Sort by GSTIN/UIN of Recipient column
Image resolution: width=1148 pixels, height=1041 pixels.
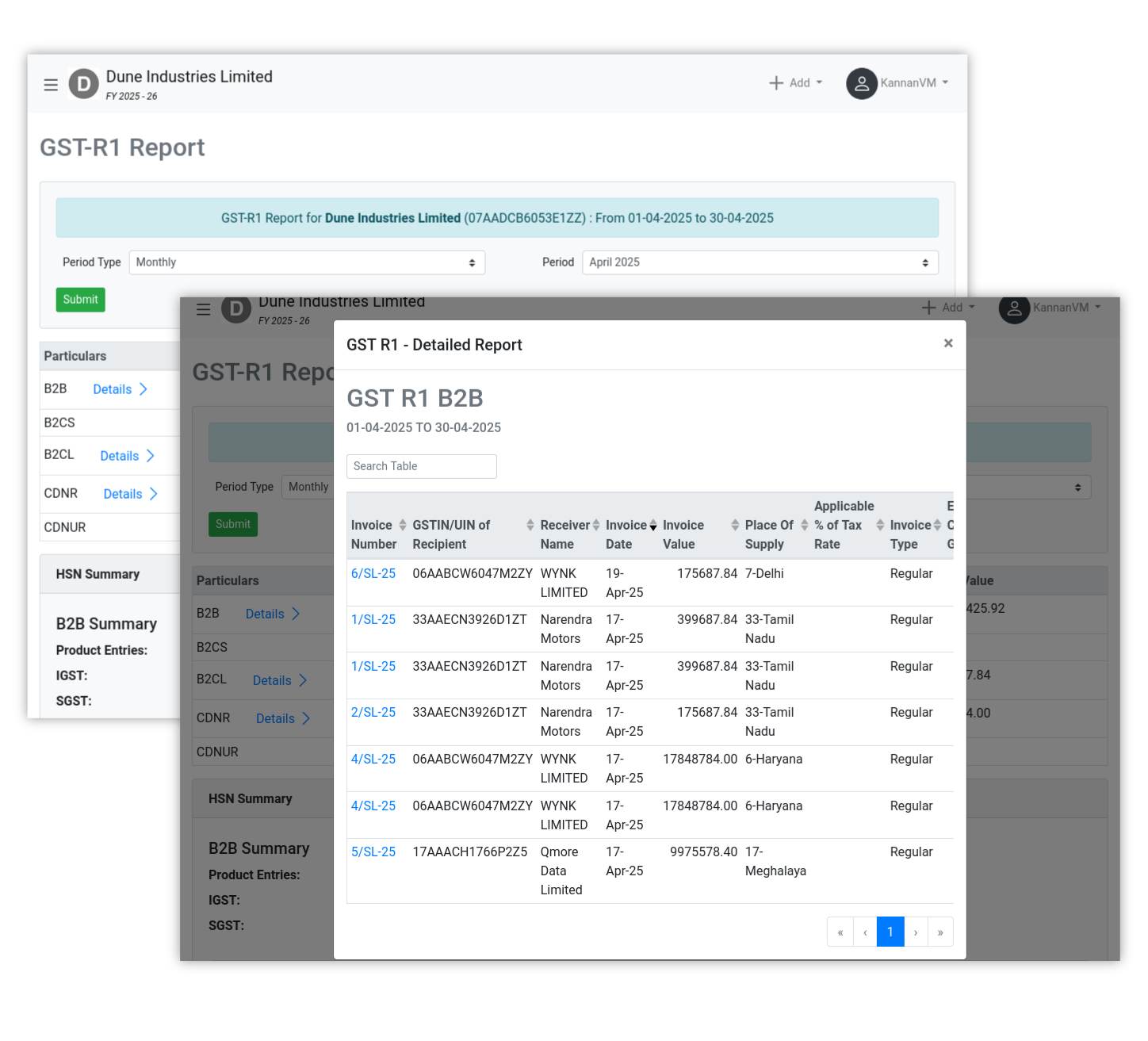(x=530, y=526)
